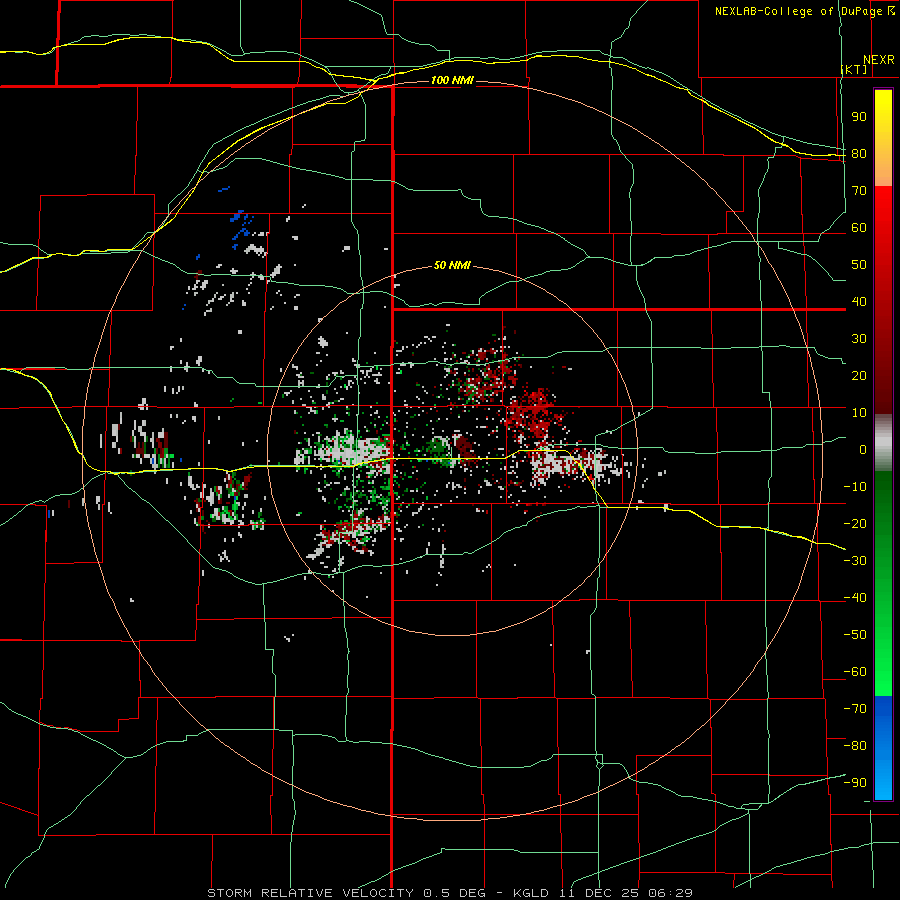Click the "NEXR" label above the scale
The image size is (900, 900).
879,60
